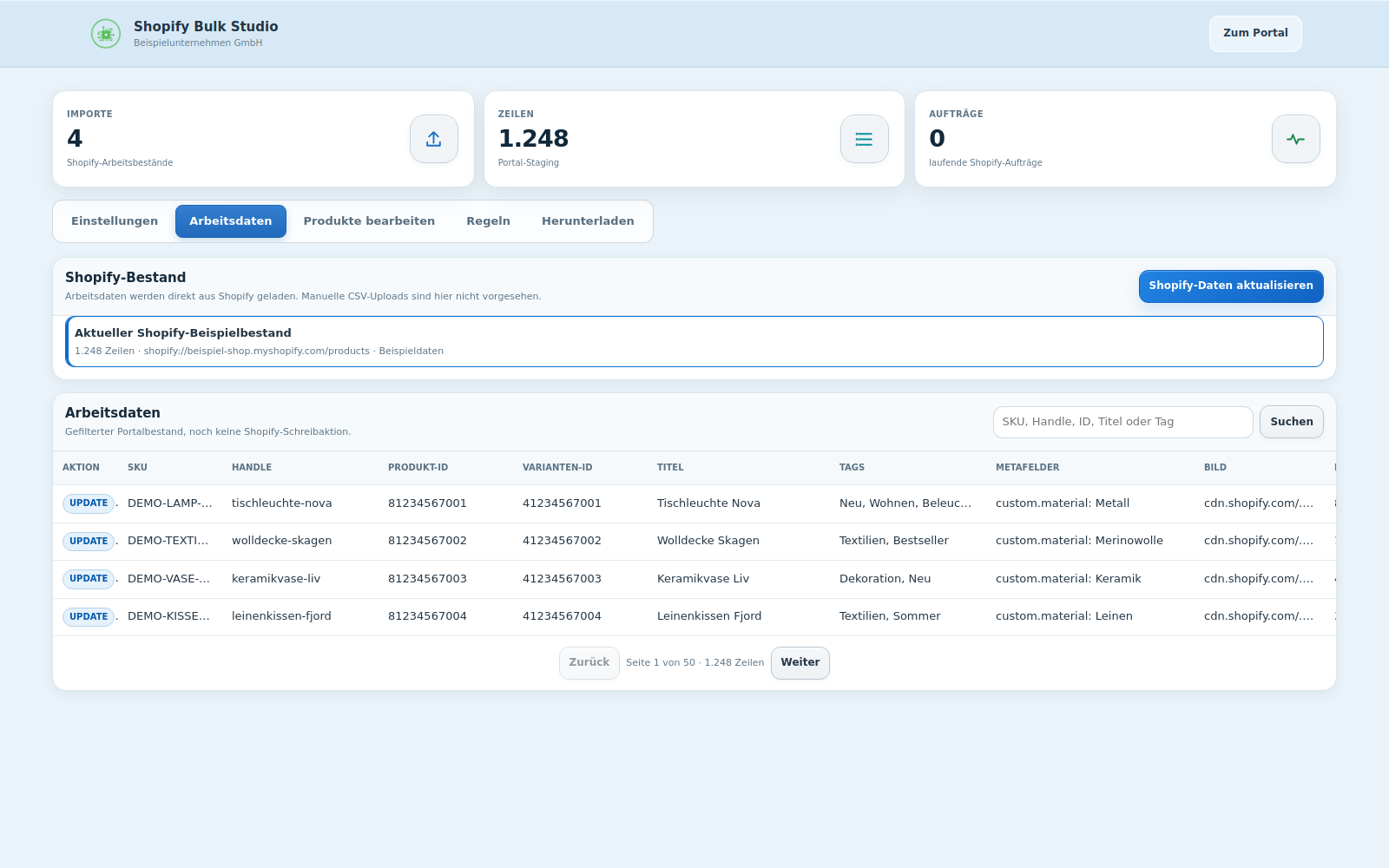Click title cell Leinenkissen Fjord
Image resolution: width=1389 pixels, height=868 pixels.
(709, 616)
